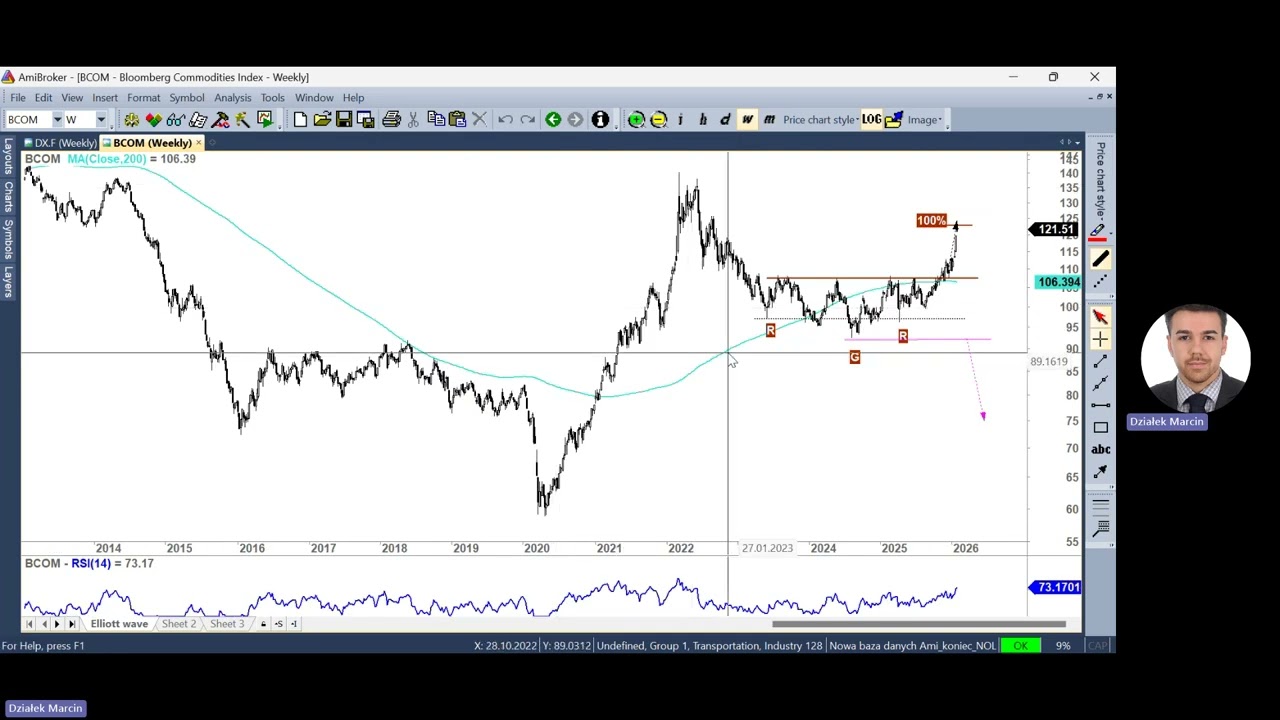Jump to last sheet with arrow button
The height and width of the screenshot is (720, 1280).
[x=71, y=624]
